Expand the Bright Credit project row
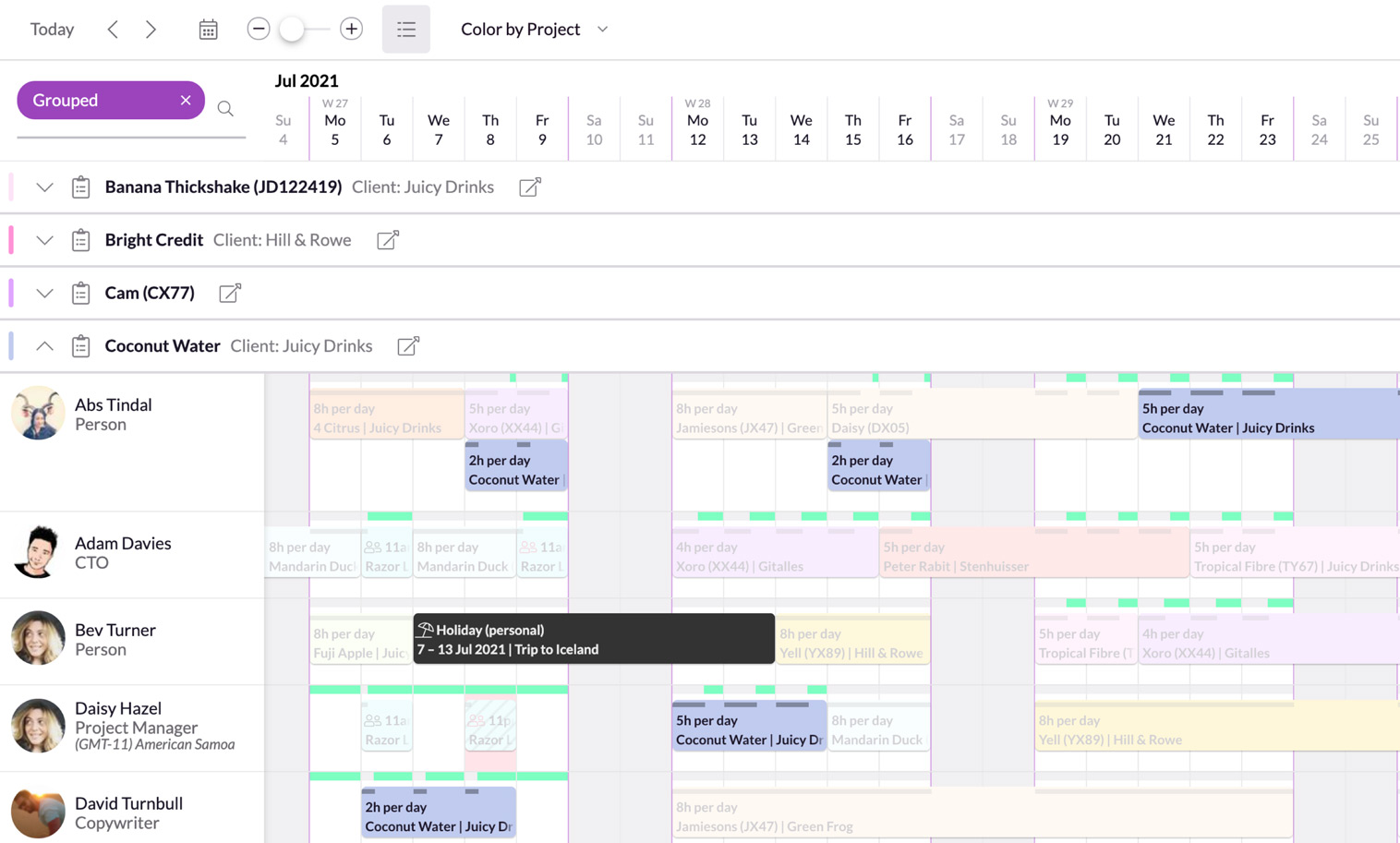 (44, 239)
